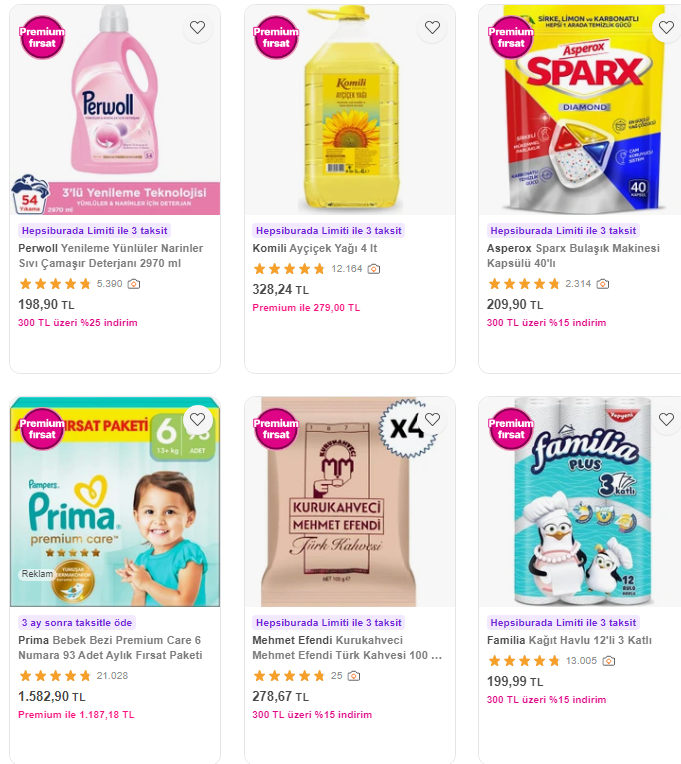Click Familia Plus paper towel image
This screenshot has height=764, width=681.
[x=582, y=502]
